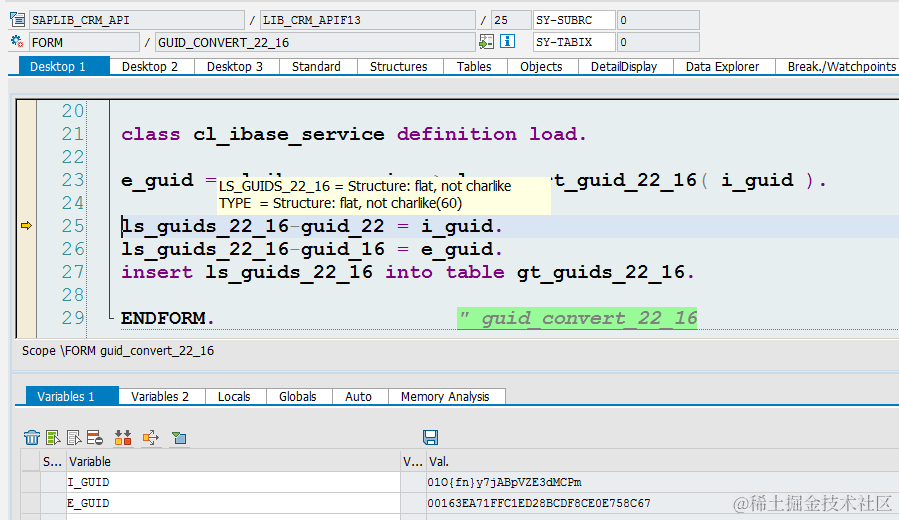Switch to DetailDisplay tab
Viewport: 899px width, 520px height.
[624, 67]
